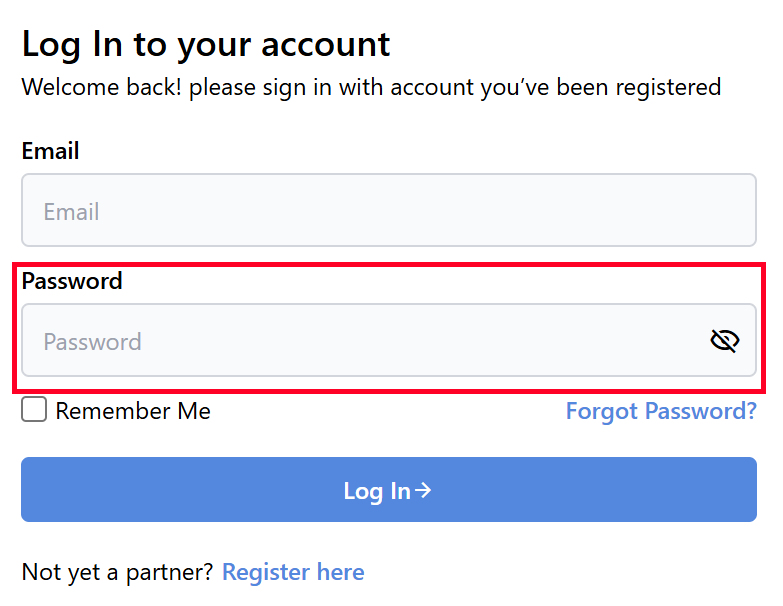
Task: Click the "Log In to your account" heading
Action: click(x=206, y=44)
